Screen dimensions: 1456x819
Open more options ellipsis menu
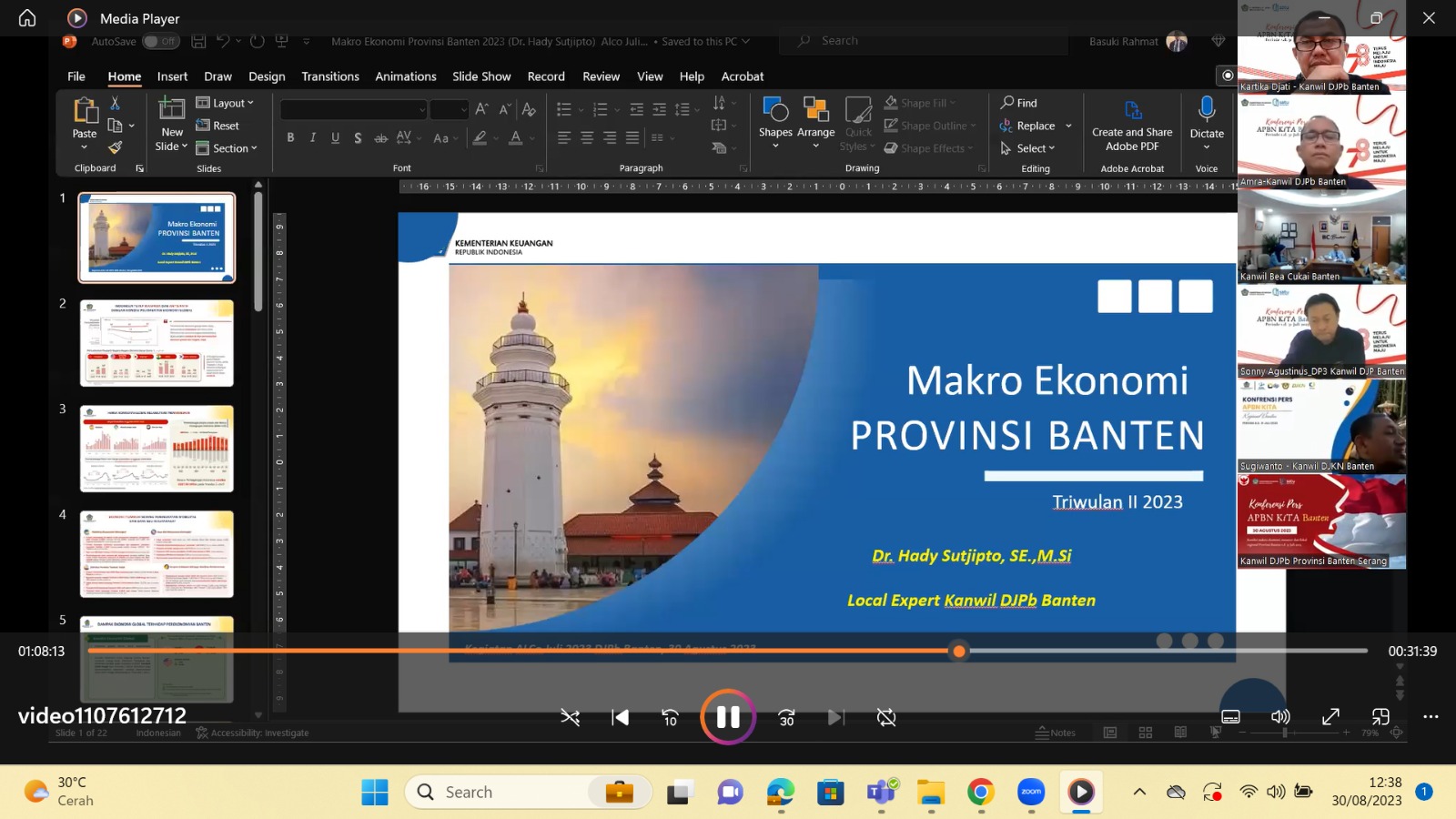pyautogui.click(x=1431, y=717)
